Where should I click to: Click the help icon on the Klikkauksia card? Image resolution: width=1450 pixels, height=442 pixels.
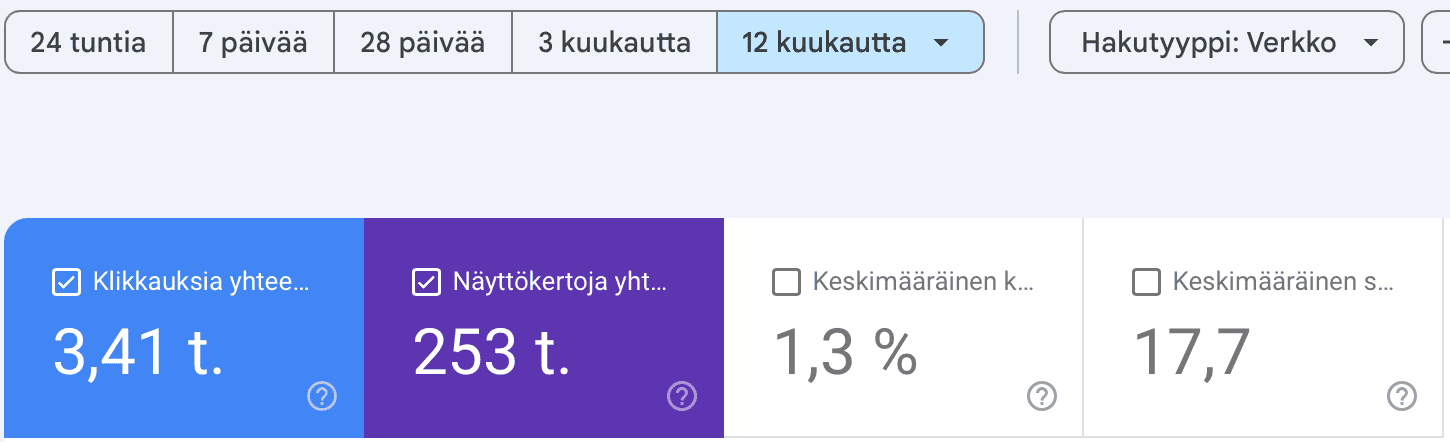(x=321, y=397)
